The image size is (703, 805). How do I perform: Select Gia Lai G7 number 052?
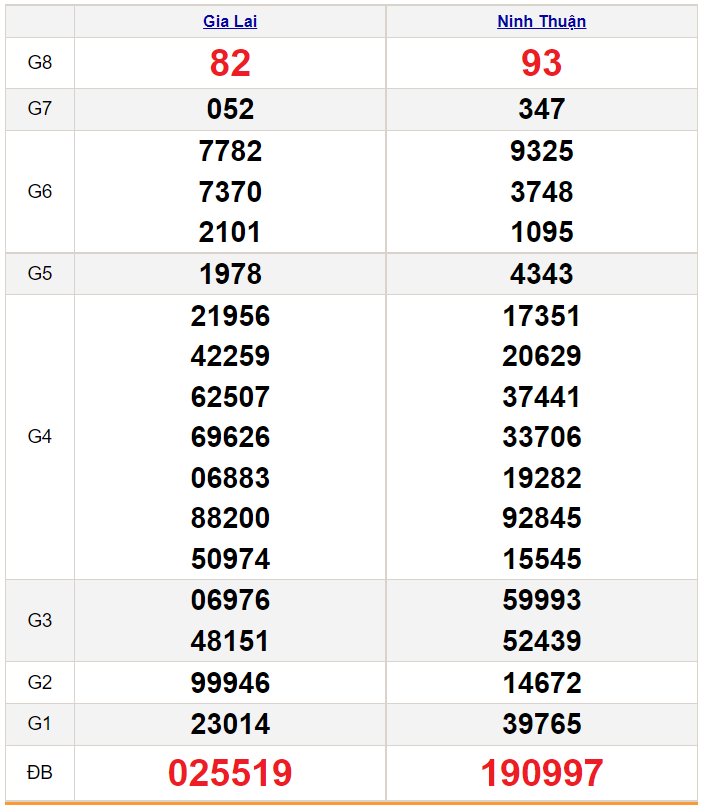(230, 109)
